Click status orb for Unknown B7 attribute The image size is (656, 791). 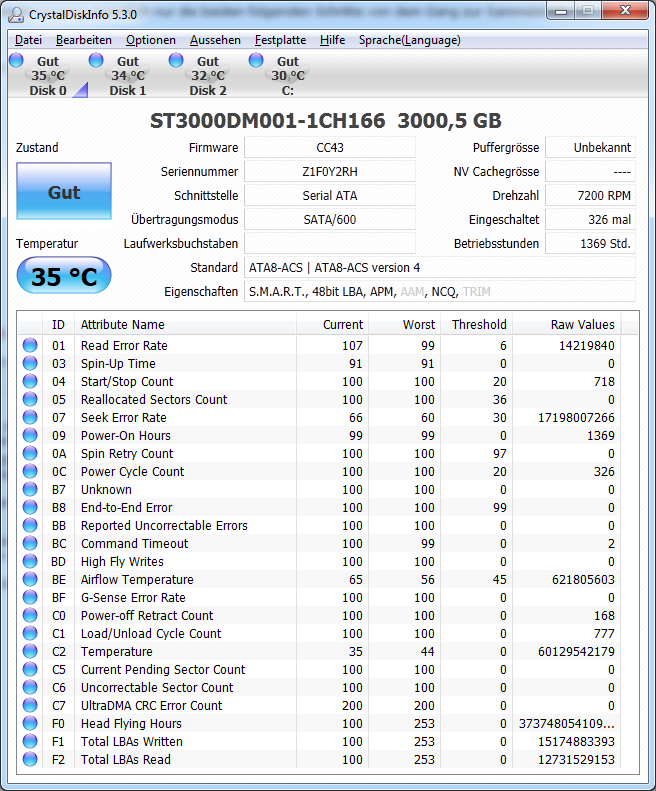(30, 489)
